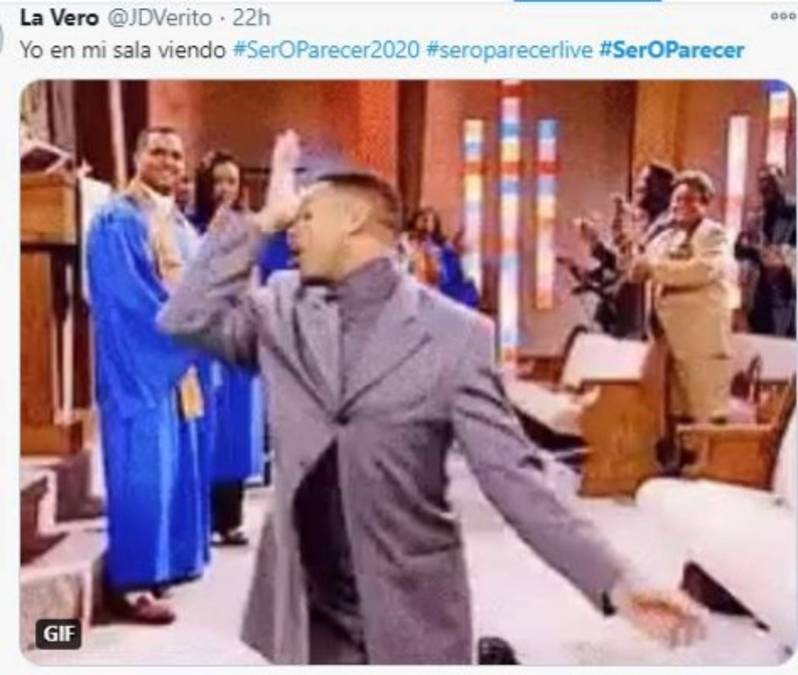
Task: Open the bold #SerOParecer hashtag
Action: pyautogui.click(x=672, y=50)
